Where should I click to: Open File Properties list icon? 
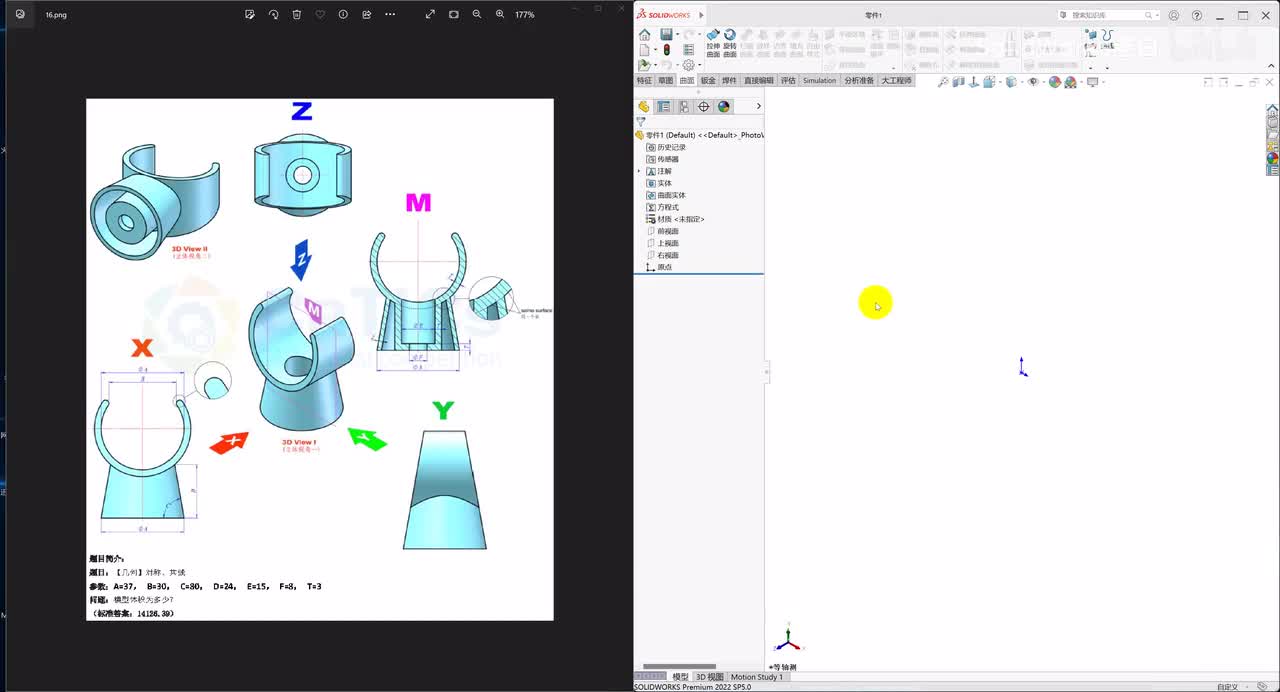point(688,49)
